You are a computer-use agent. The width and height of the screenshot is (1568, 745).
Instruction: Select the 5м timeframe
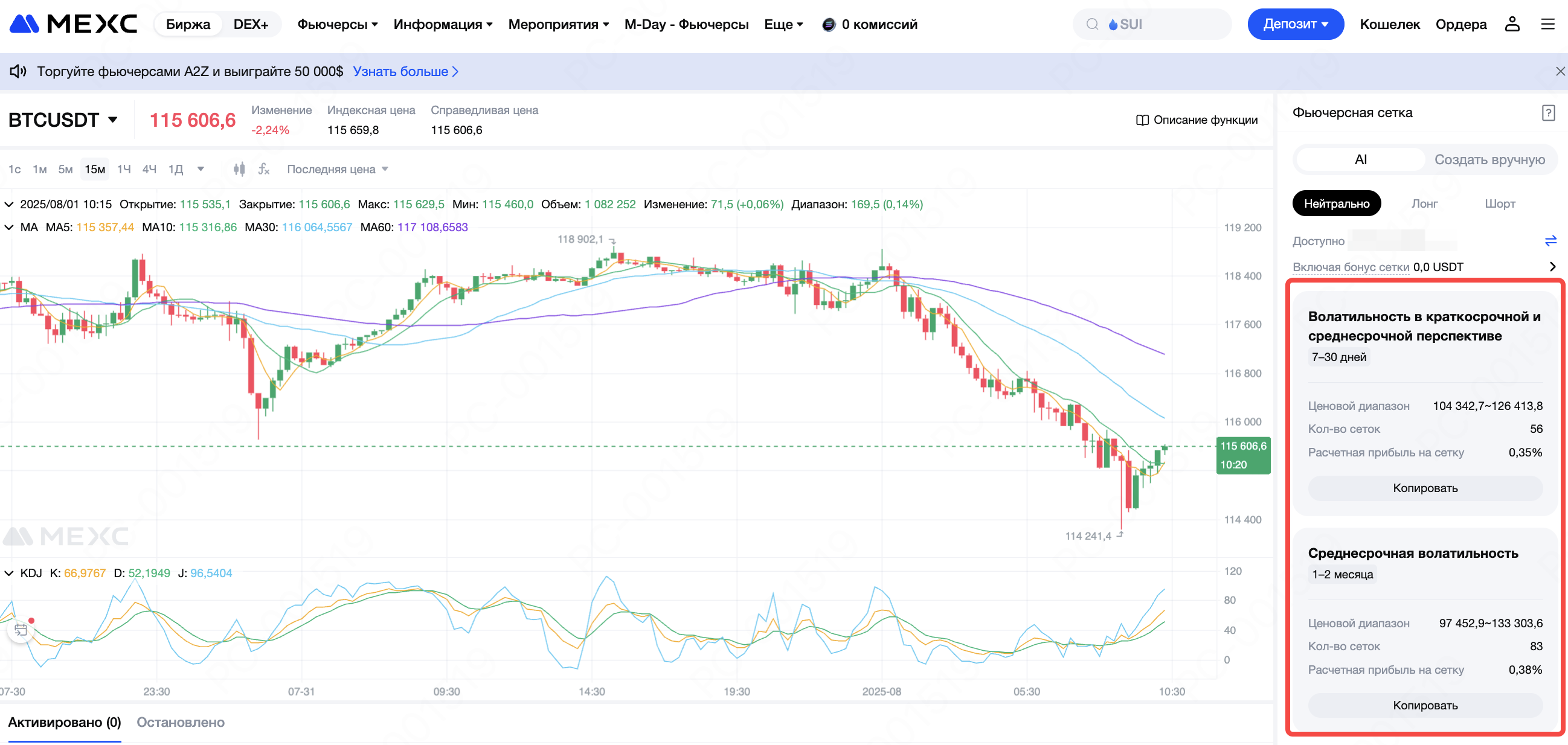(65, 169)
